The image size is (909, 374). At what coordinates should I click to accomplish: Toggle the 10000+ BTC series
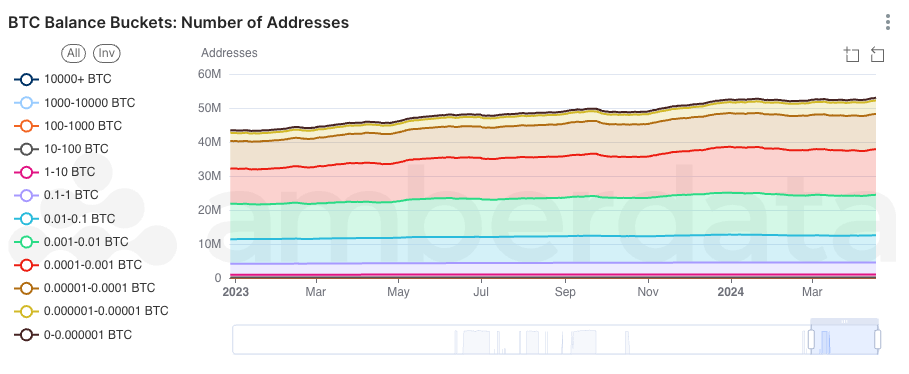pyautogui.click(x=63, y=79)
